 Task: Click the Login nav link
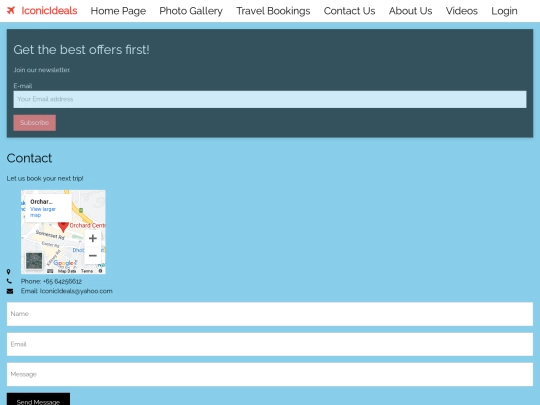[504, 11]
